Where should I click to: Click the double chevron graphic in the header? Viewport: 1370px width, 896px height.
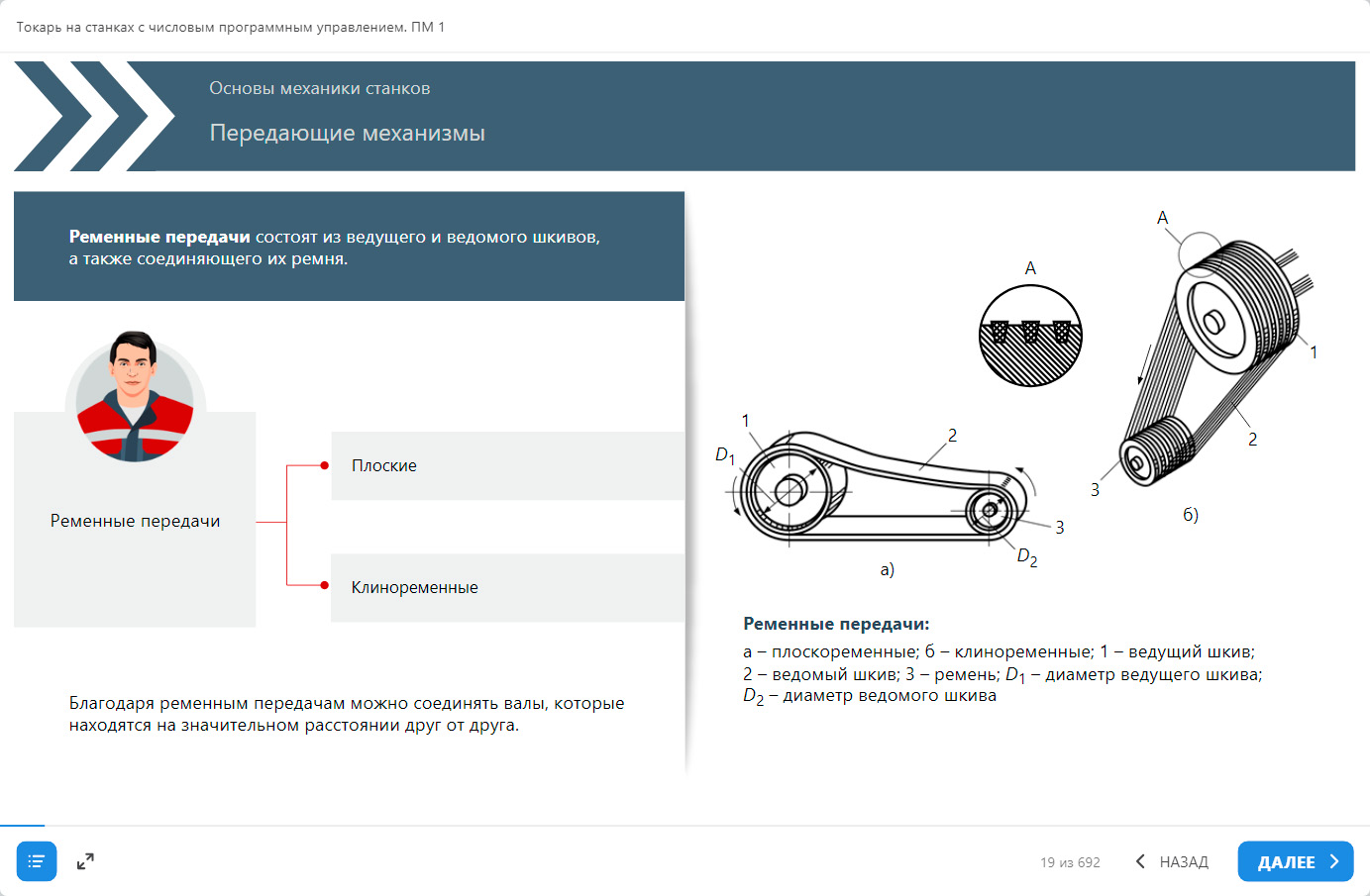tap(93, 117)
